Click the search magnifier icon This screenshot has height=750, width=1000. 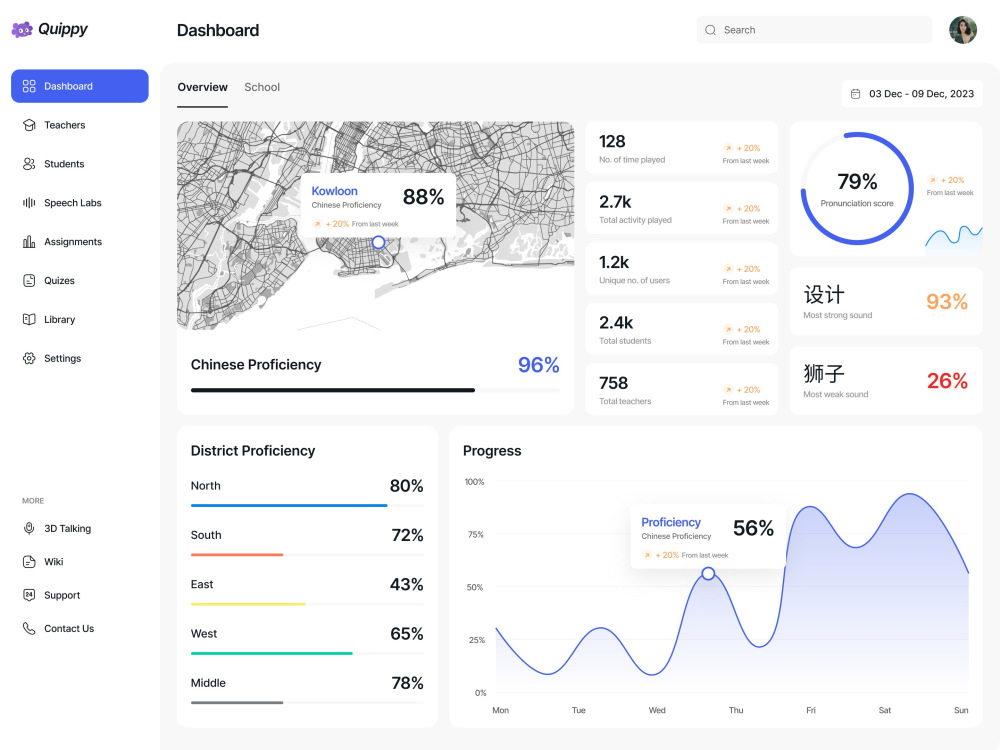[710, 30]
